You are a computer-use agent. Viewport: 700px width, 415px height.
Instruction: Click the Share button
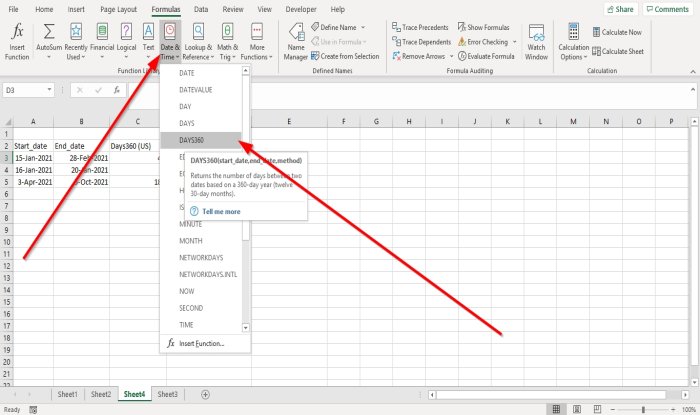coord(621,9)
